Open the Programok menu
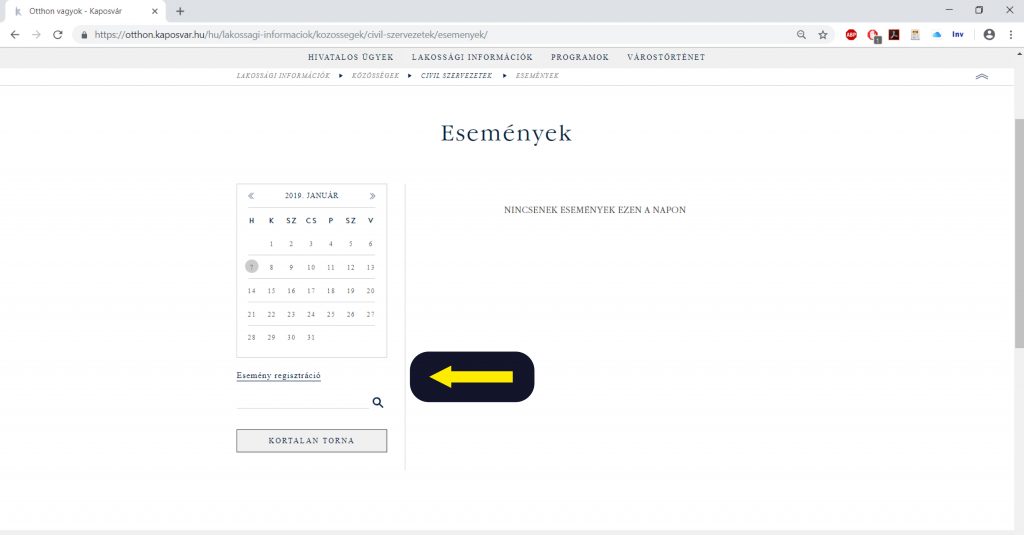The image size is (1024, 535). point(579,57)
